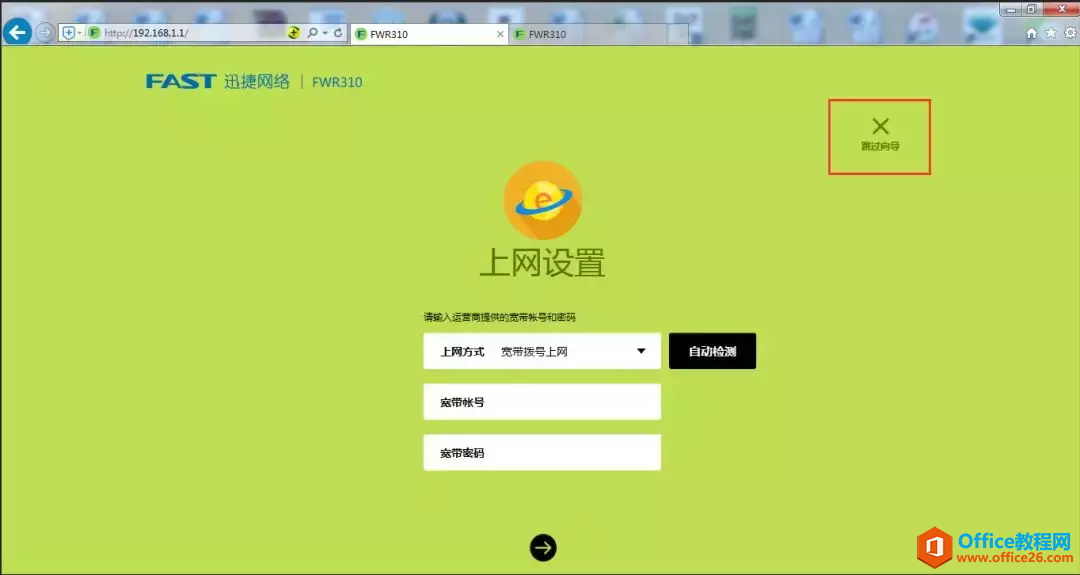This screenshot has width=1080, height=575.
Task: Open browser tools gear icon
Action: [1068, 33]
